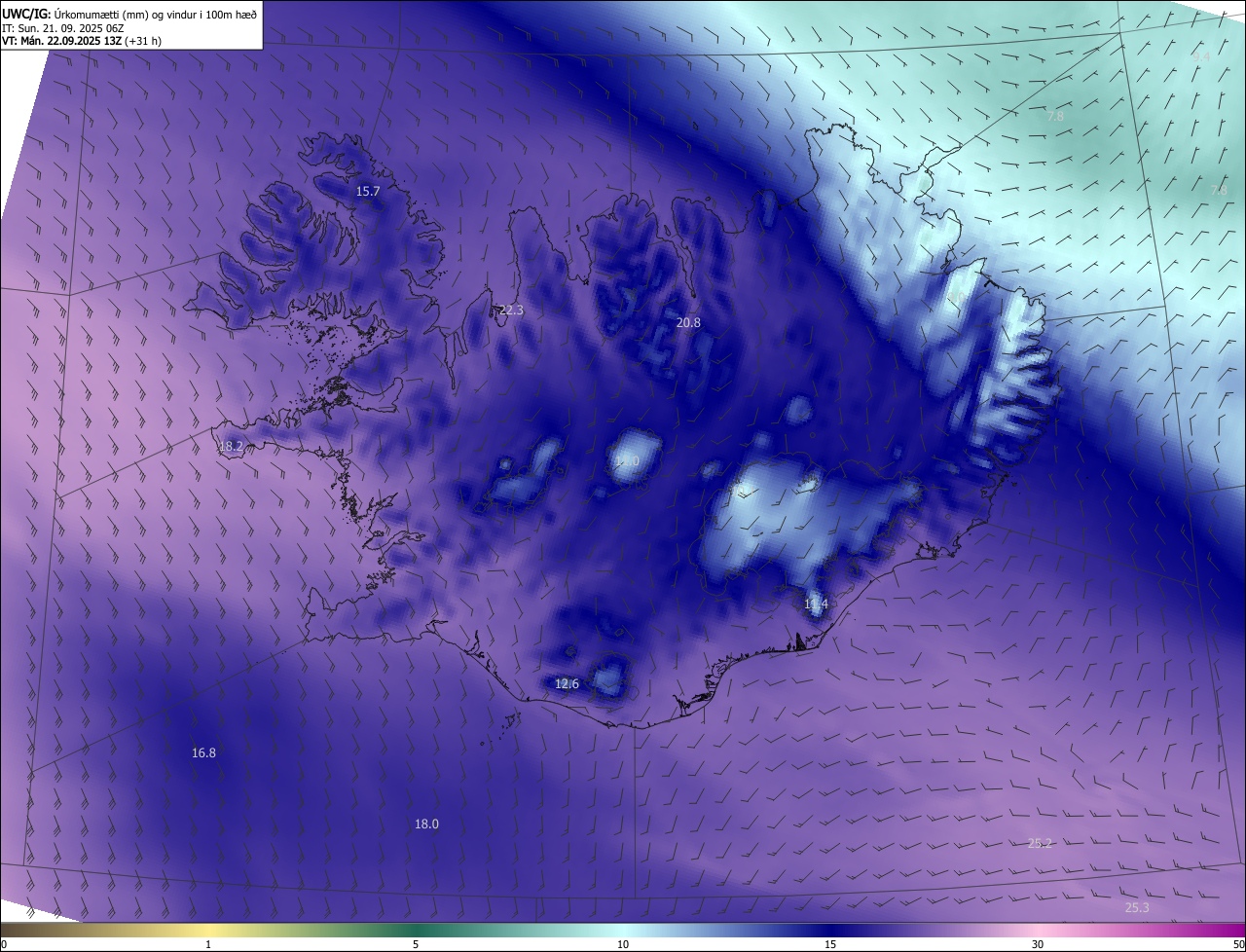Click the faint 9.4 value in the northeast corner
Viewport: 1246px width, 952px height.
click(1201, 57)
